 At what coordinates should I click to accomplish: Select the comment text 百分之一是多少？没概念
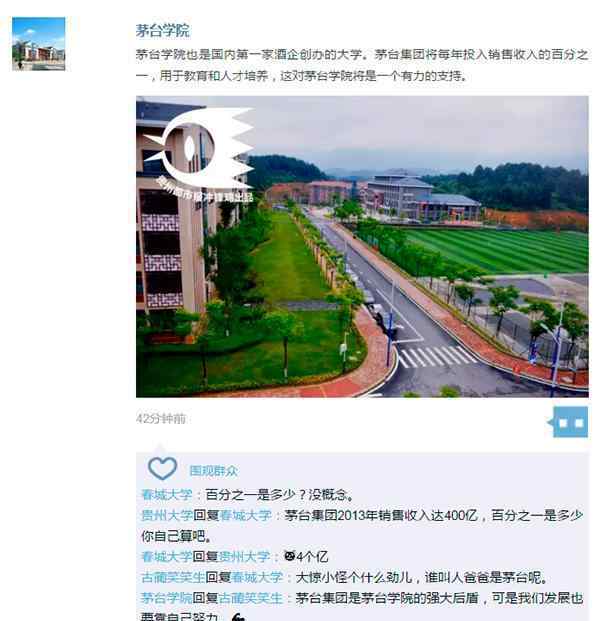point(280,495)
